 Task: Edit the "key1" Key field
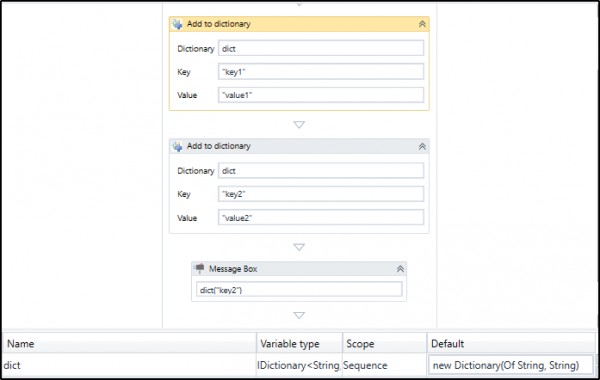pyautogui.click(x=321, y=72)
